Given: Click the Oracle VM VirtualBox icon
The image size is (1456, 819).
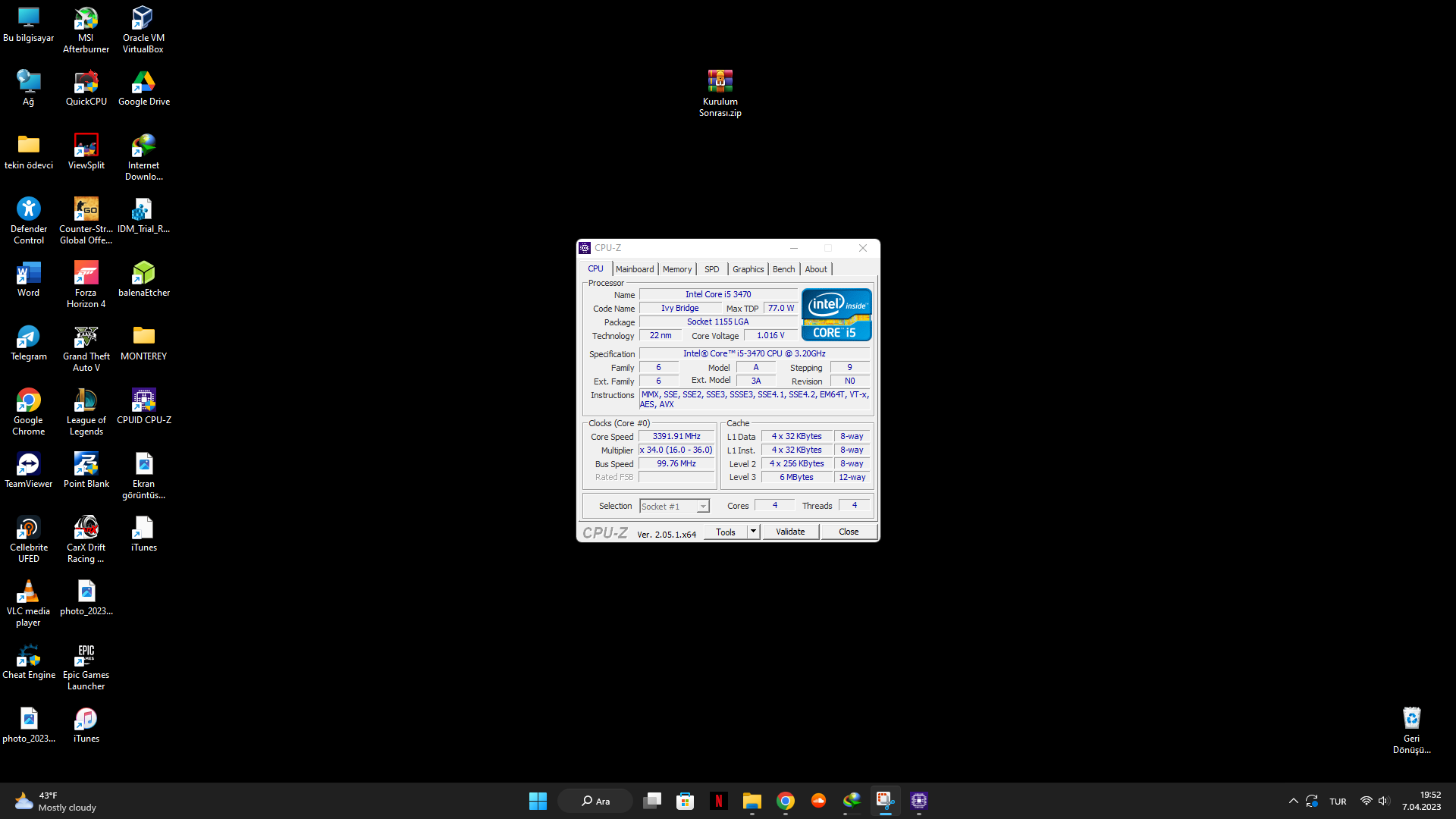Looking at the screenshot, I should click(x=143, y=20).
